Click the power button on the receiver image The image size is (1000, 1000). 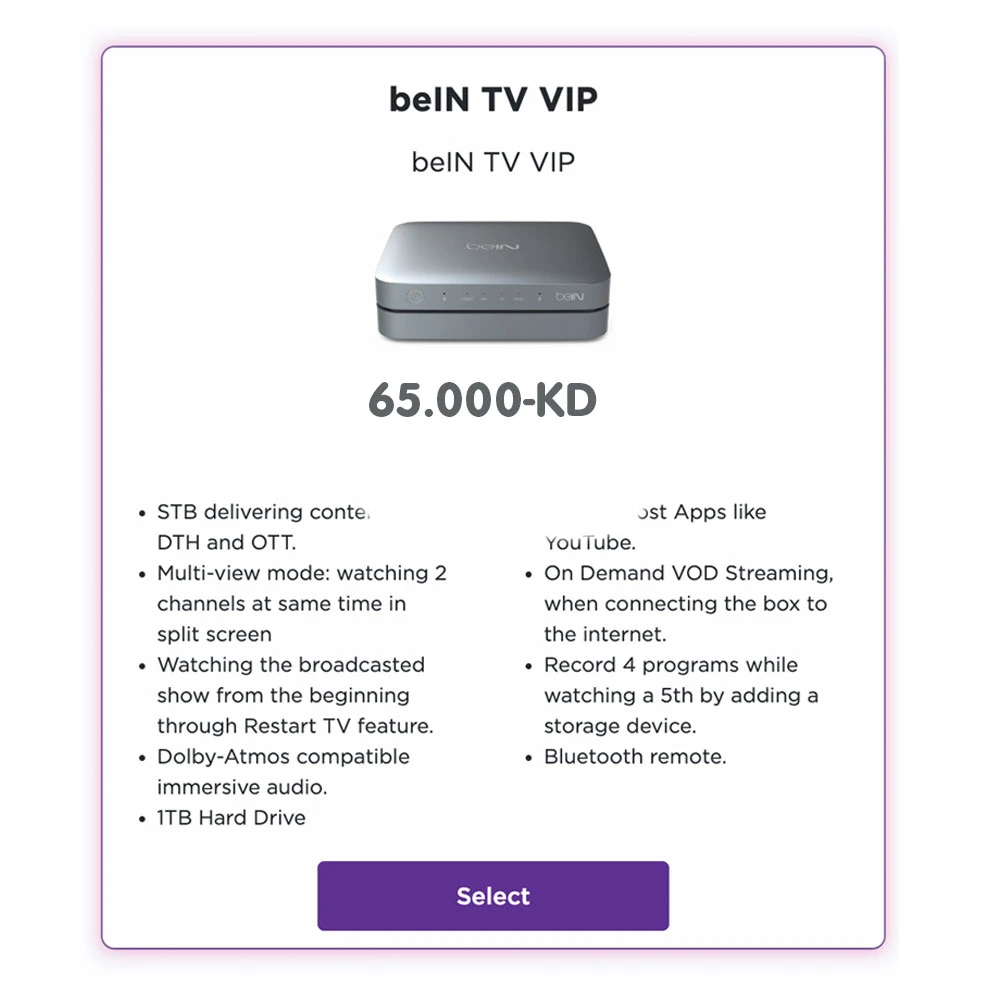click(x=415, y=296)
